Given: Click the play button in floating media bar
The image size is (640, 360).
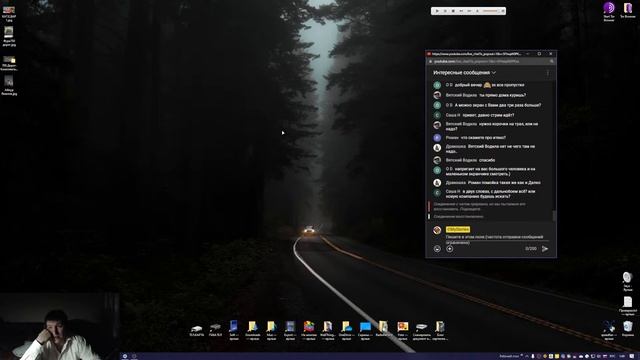Looking at the screenshot, I should click(437, 11).
